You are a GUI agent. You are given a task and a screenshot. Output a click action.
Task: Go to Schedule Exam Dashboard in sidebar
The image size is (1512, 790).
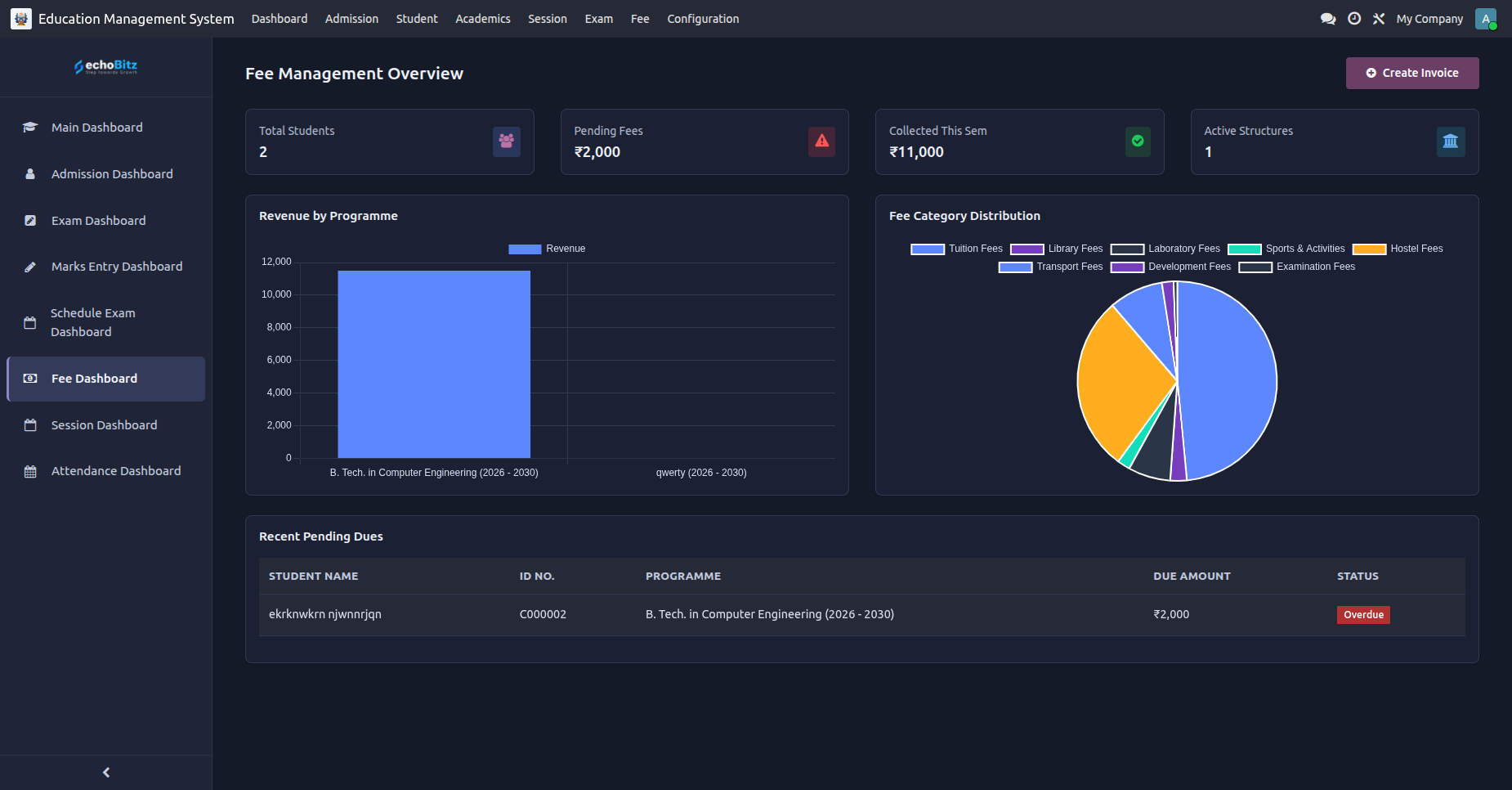106,322
